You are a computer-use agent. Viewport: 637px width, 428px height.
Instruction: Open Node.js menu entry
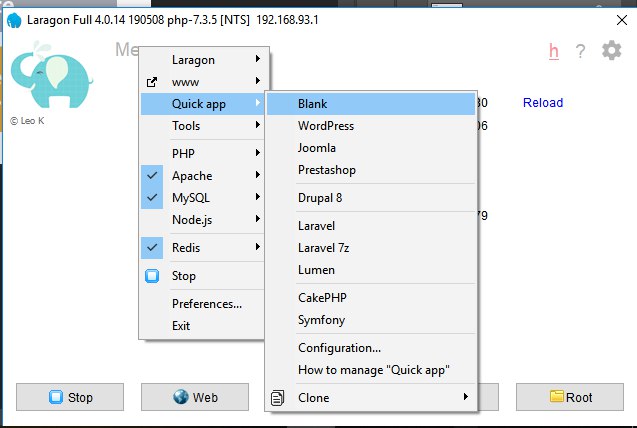(x=202, y=220)
